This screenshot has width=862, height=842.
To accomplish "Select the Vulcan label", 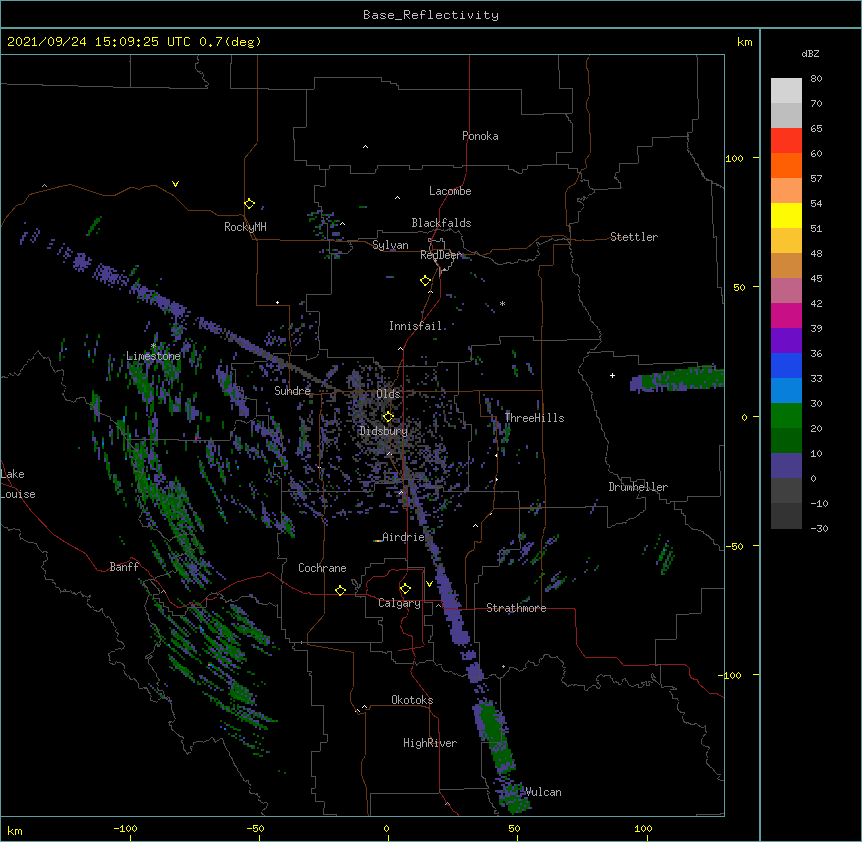I will pos(543,792).
